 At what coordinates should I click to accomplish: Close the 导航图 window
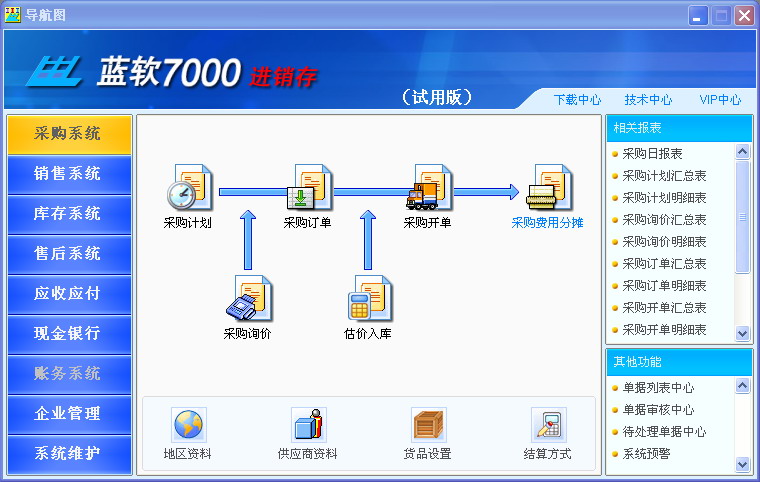pos(744,16)
